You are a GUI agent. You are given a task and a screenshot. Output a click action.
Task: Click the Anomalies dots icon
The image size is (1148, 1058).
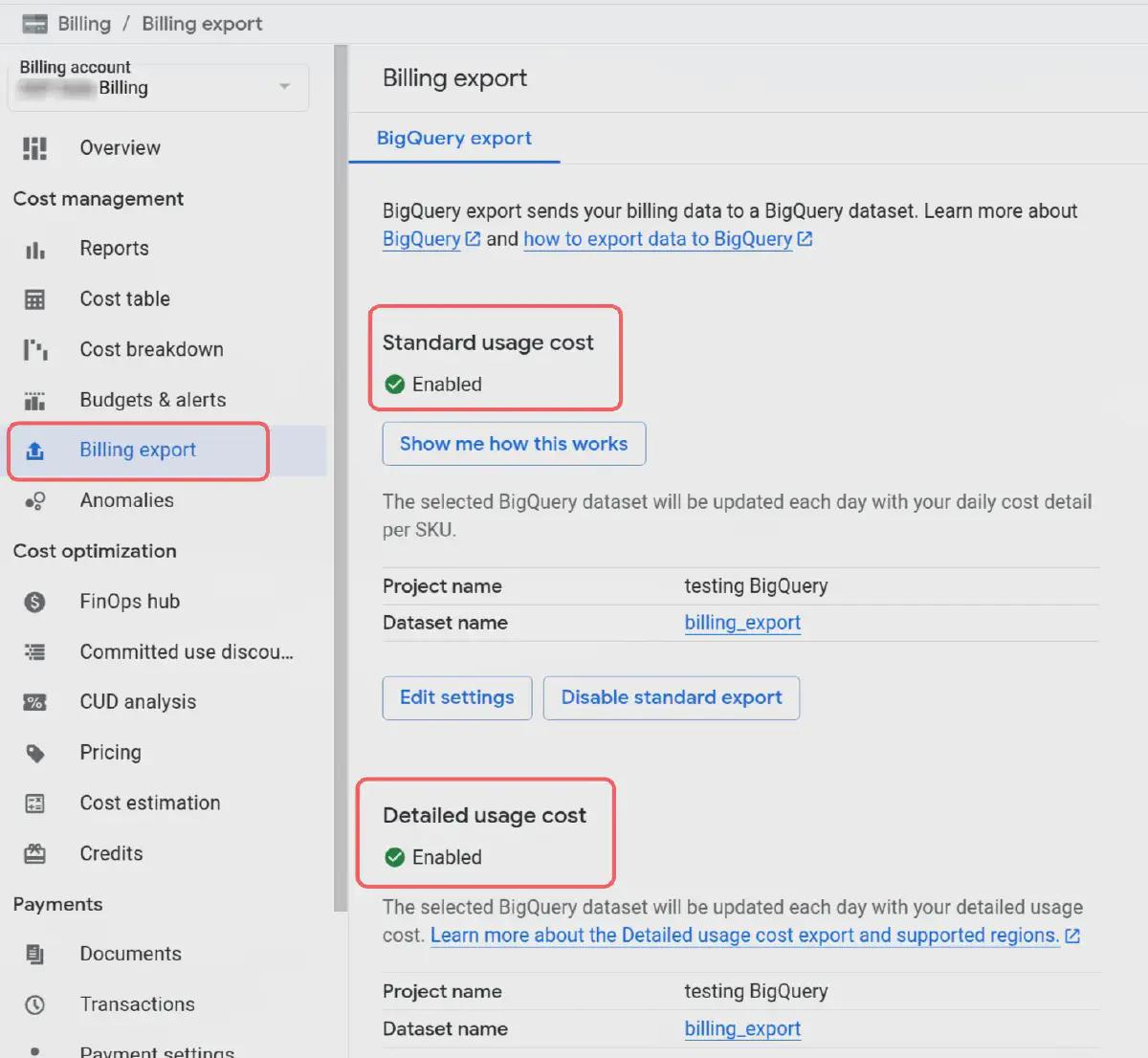34,501
